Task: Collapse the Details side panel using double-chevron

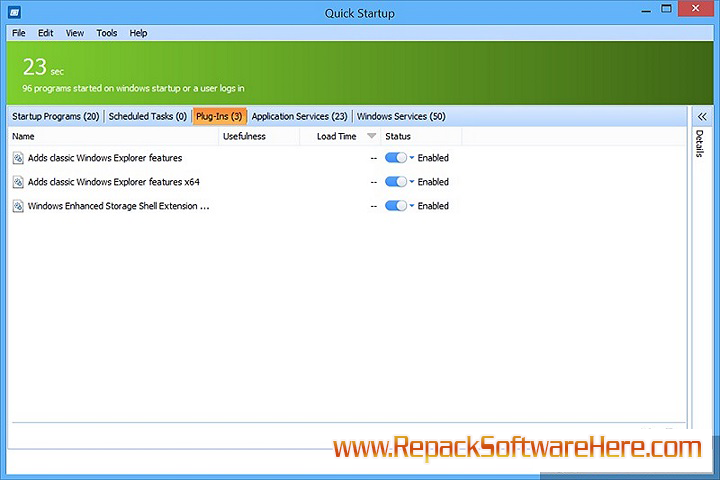Action: pos(702,117)
